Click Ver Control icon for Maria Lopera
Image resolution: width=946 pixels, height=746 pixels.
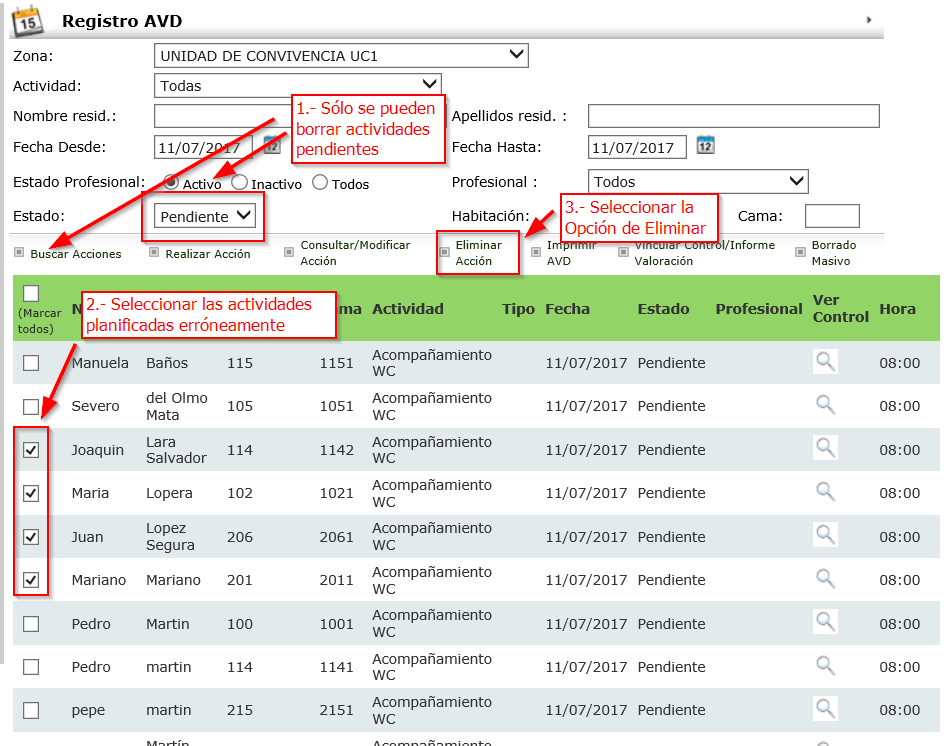pyautogui.click(x=825, y=492)
